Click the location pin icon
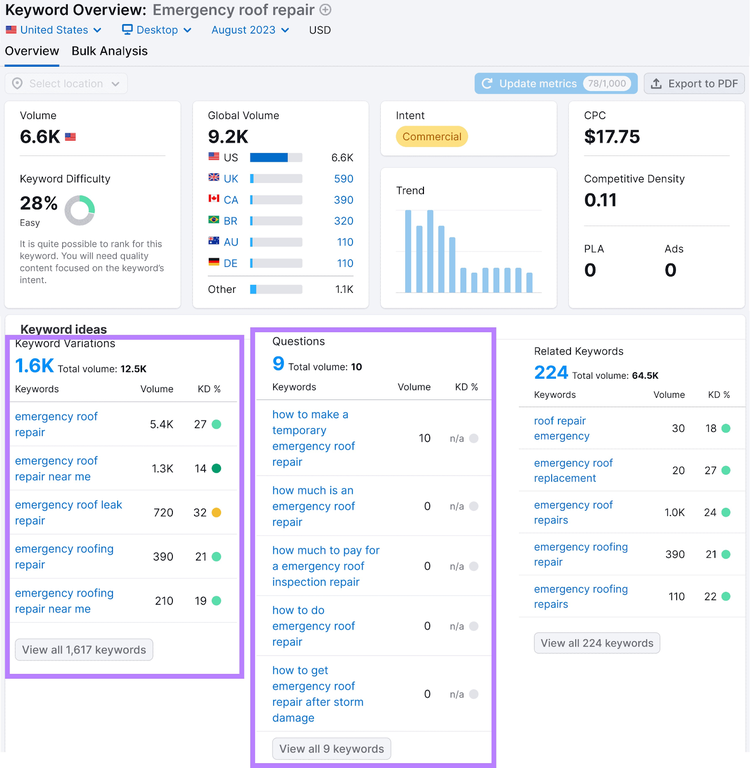Image resolution: width=750 pixels, height=768 pixels. [17, 84]
